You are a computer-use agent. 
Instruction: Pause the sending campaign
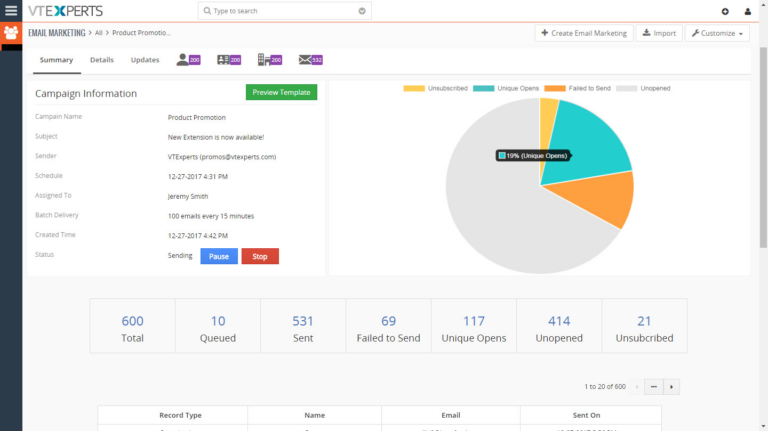coord(219,256)
